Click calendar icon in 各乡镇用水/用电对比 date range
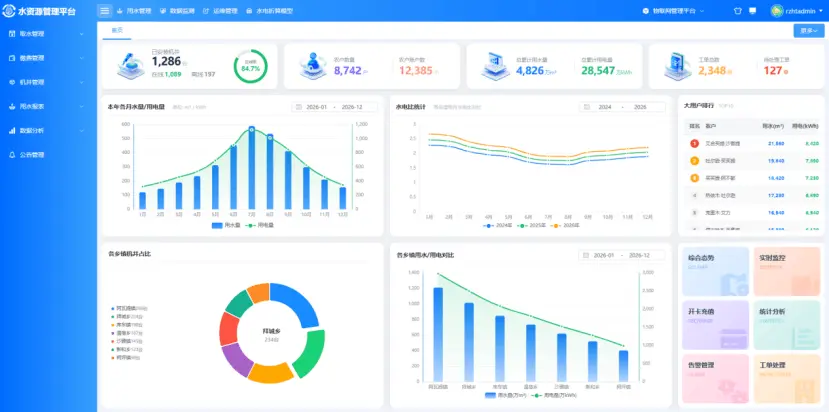830x412 pixels. point(586,255)
